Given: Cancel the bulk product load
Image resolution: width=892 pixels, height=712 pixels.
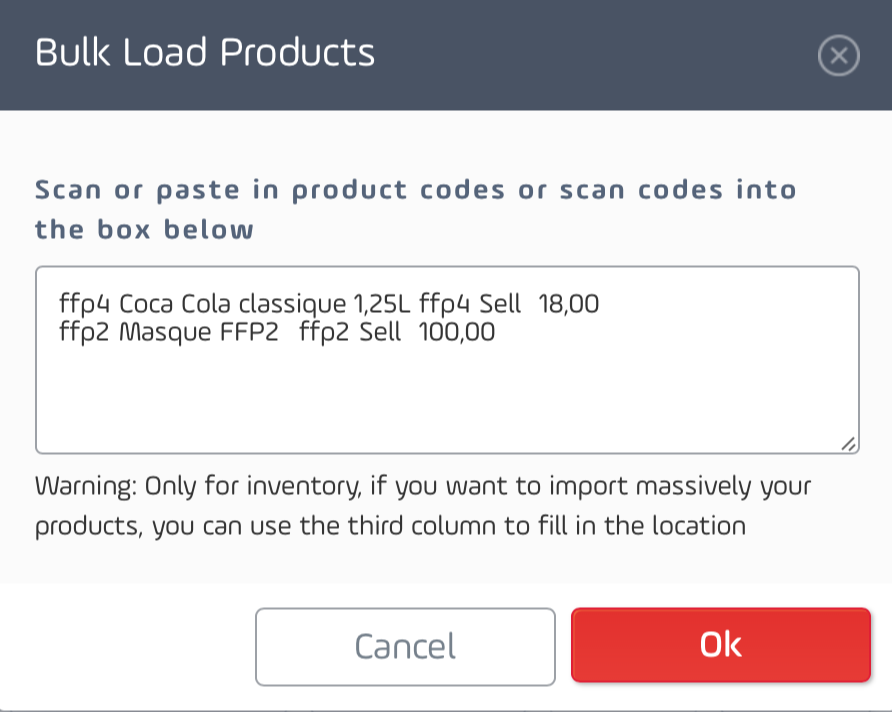Looking at the screenshot, I should tap(405, 647).
